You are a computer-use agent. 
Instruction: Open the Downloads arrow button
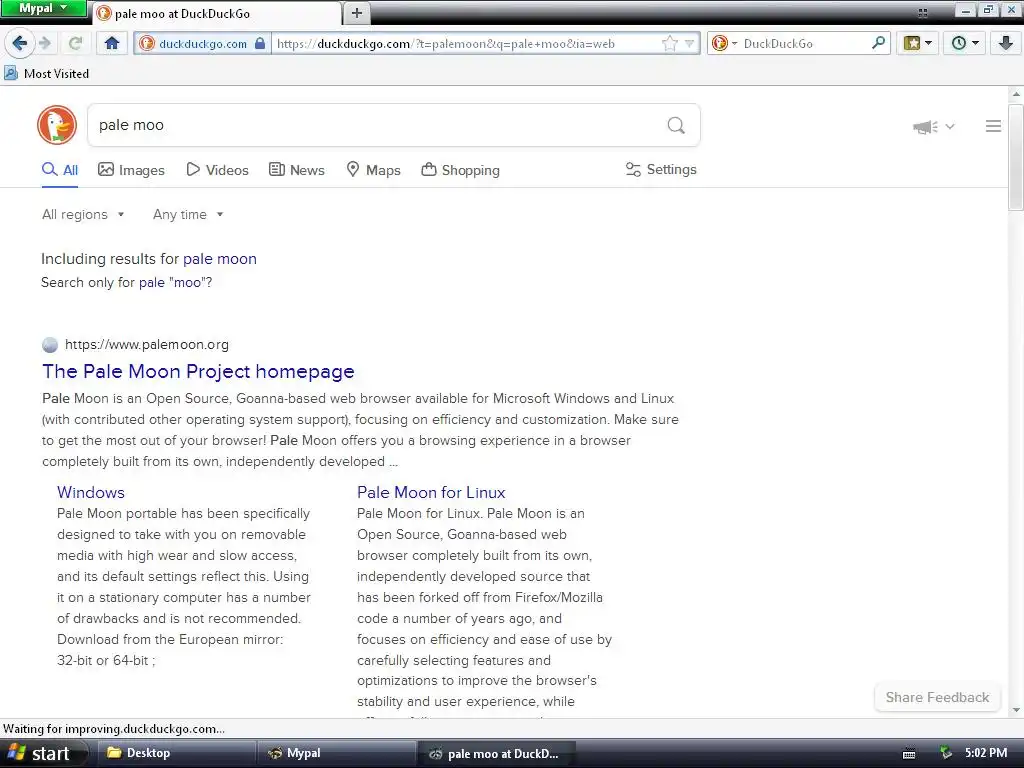[1006, 43]
